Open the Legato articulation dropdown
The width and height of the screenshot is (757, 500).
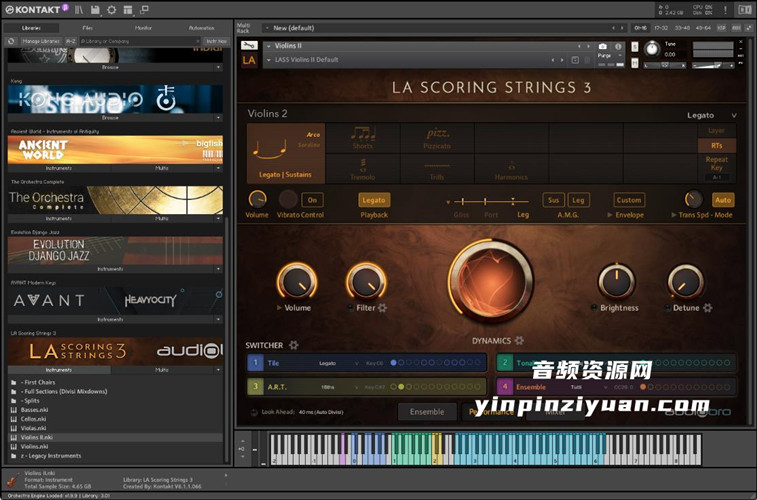pos(712,115)
